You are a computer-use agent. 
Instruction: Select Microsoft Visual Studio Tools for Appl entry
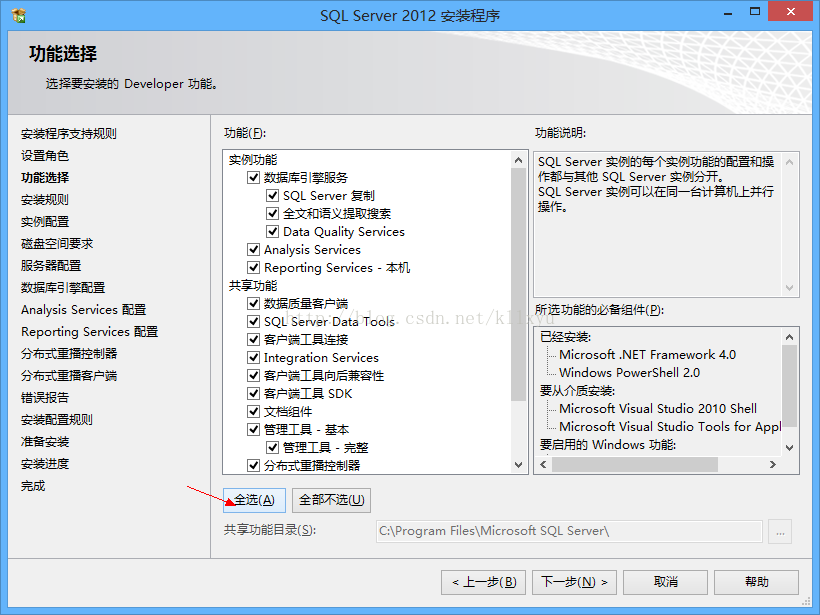point(670,426)
